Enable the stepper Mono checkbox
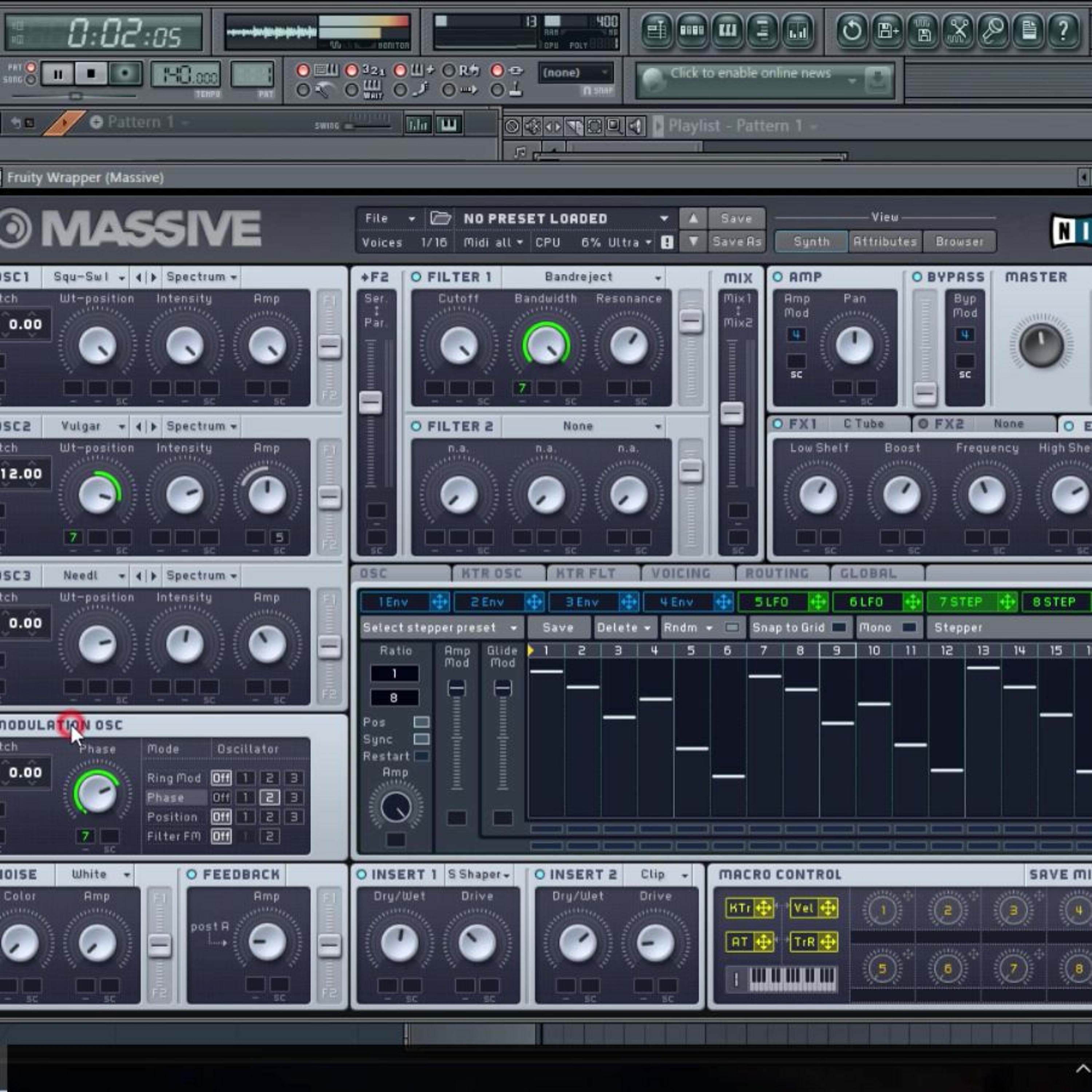Screen dimensions: 1092x1092 [x=909, y=628]
